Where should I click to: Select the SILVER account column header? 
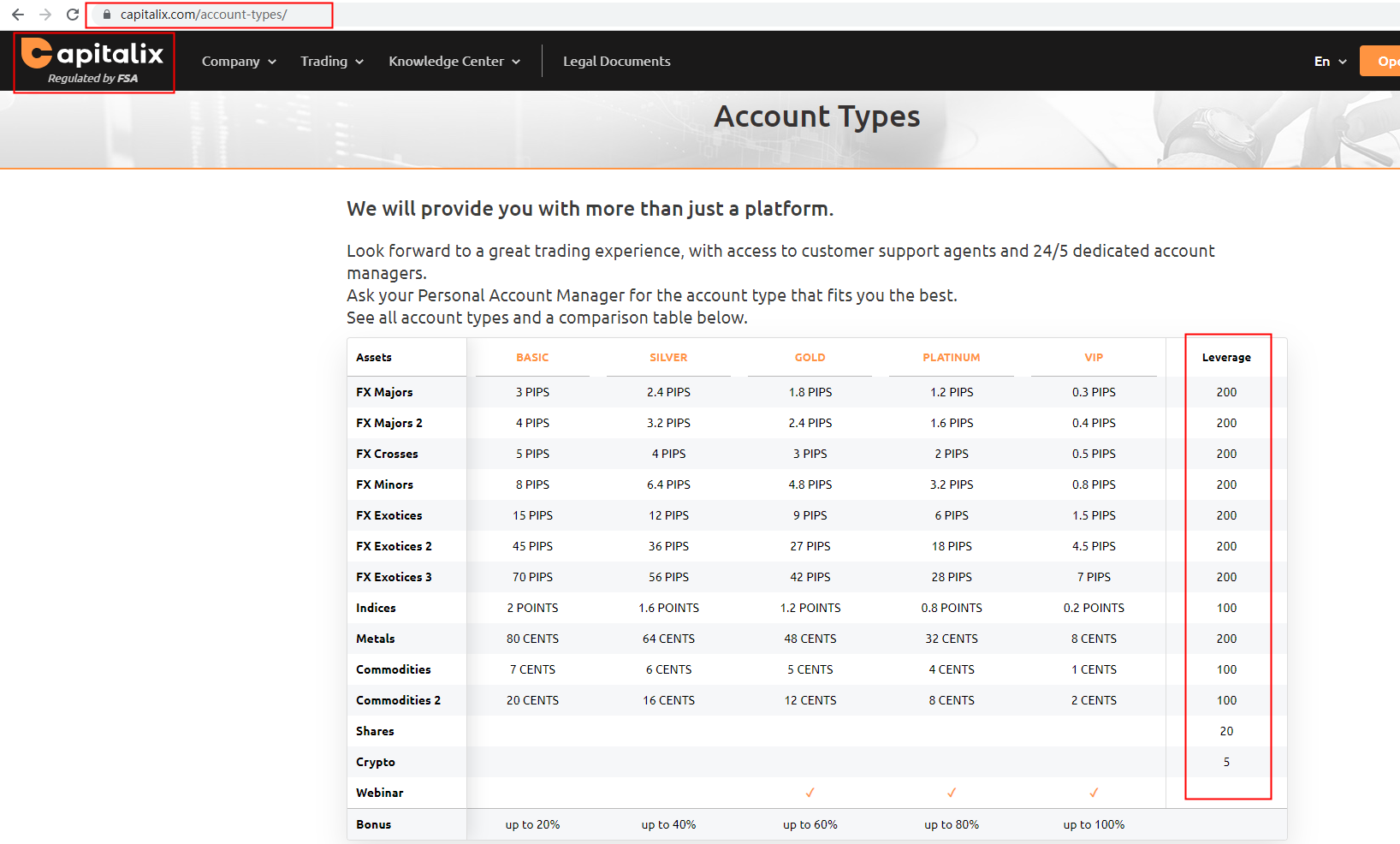[668, 358]
